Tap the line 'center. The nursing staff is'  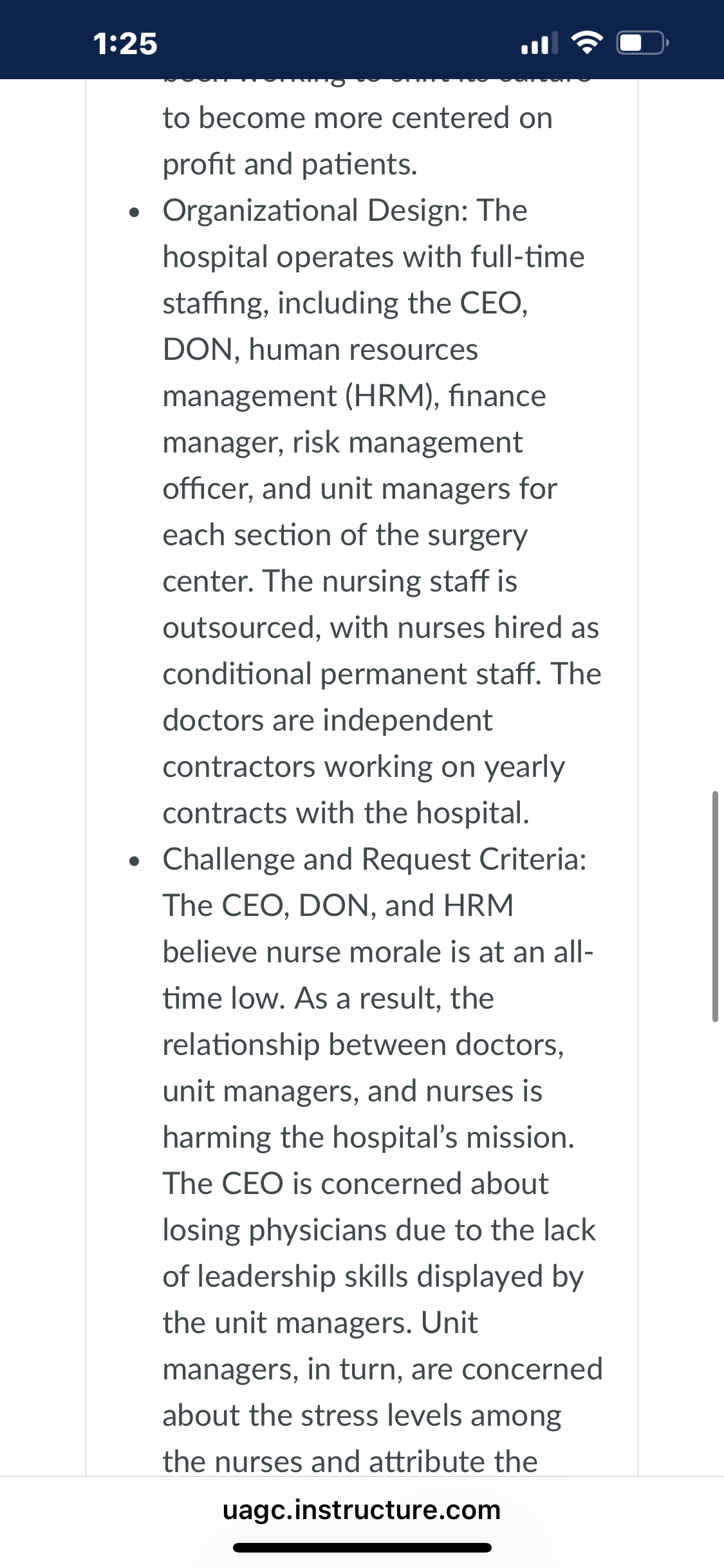[x=340, y=581]
